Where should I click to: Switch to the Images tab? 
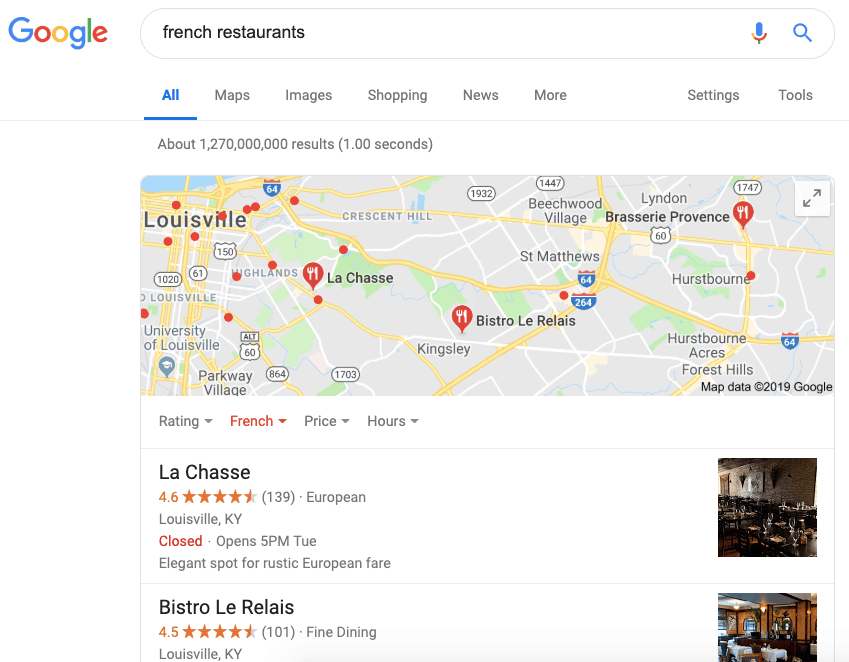point(308,95)
